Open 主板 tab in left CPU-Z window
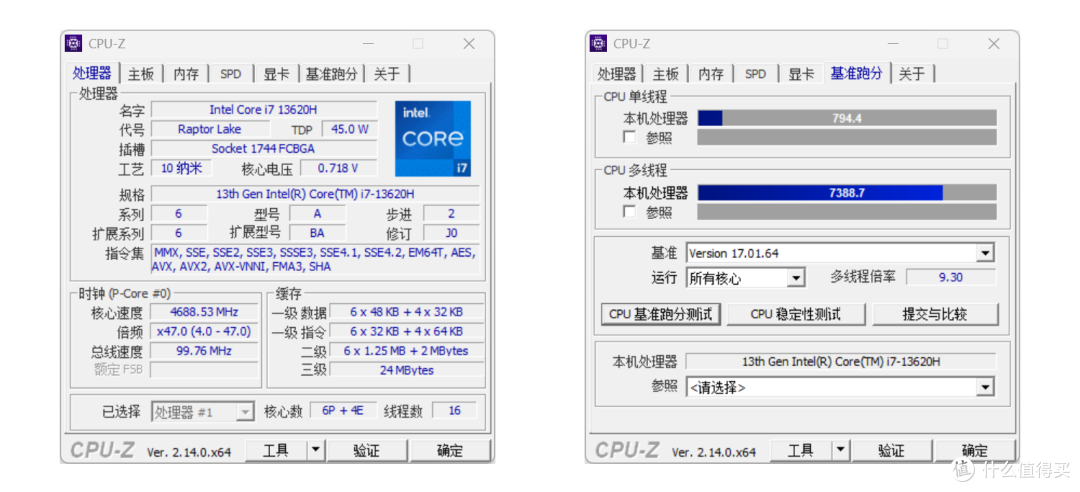This screenshot has height=492, width=1080. point(141,74)
